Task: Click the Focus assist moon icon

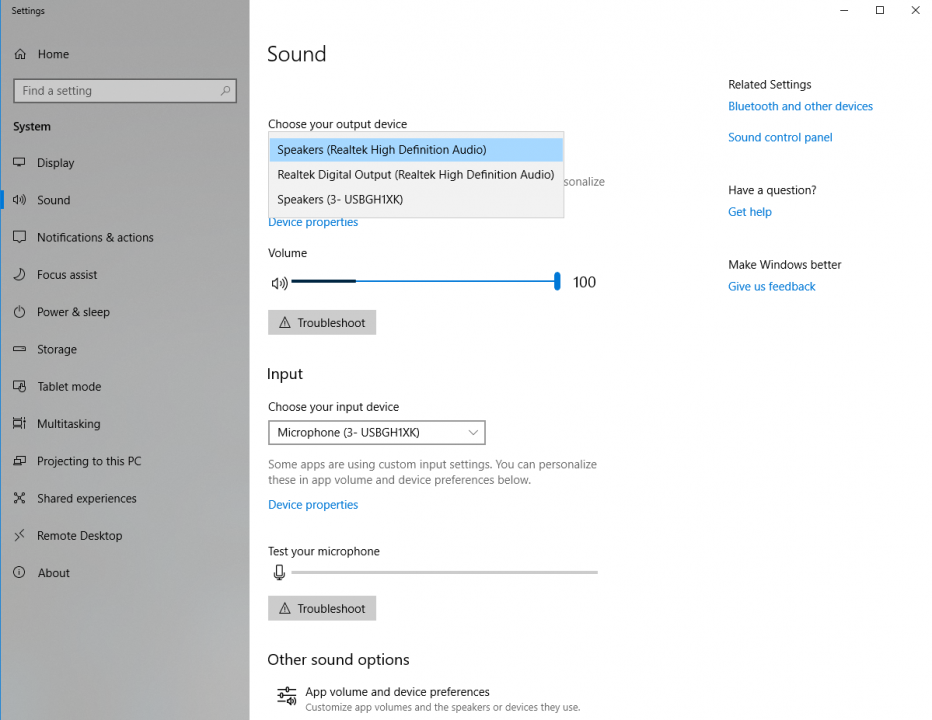Action: click(x=19, y=275)
